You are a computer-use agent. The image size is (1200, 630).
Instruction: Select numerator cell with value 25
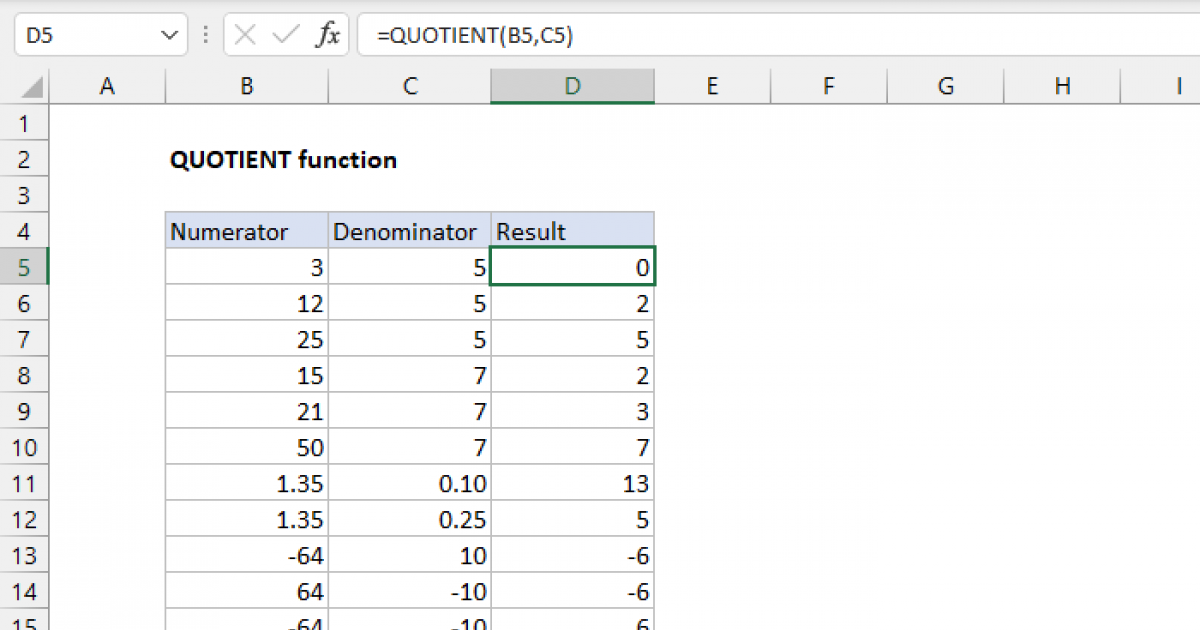tap(246, 340)
